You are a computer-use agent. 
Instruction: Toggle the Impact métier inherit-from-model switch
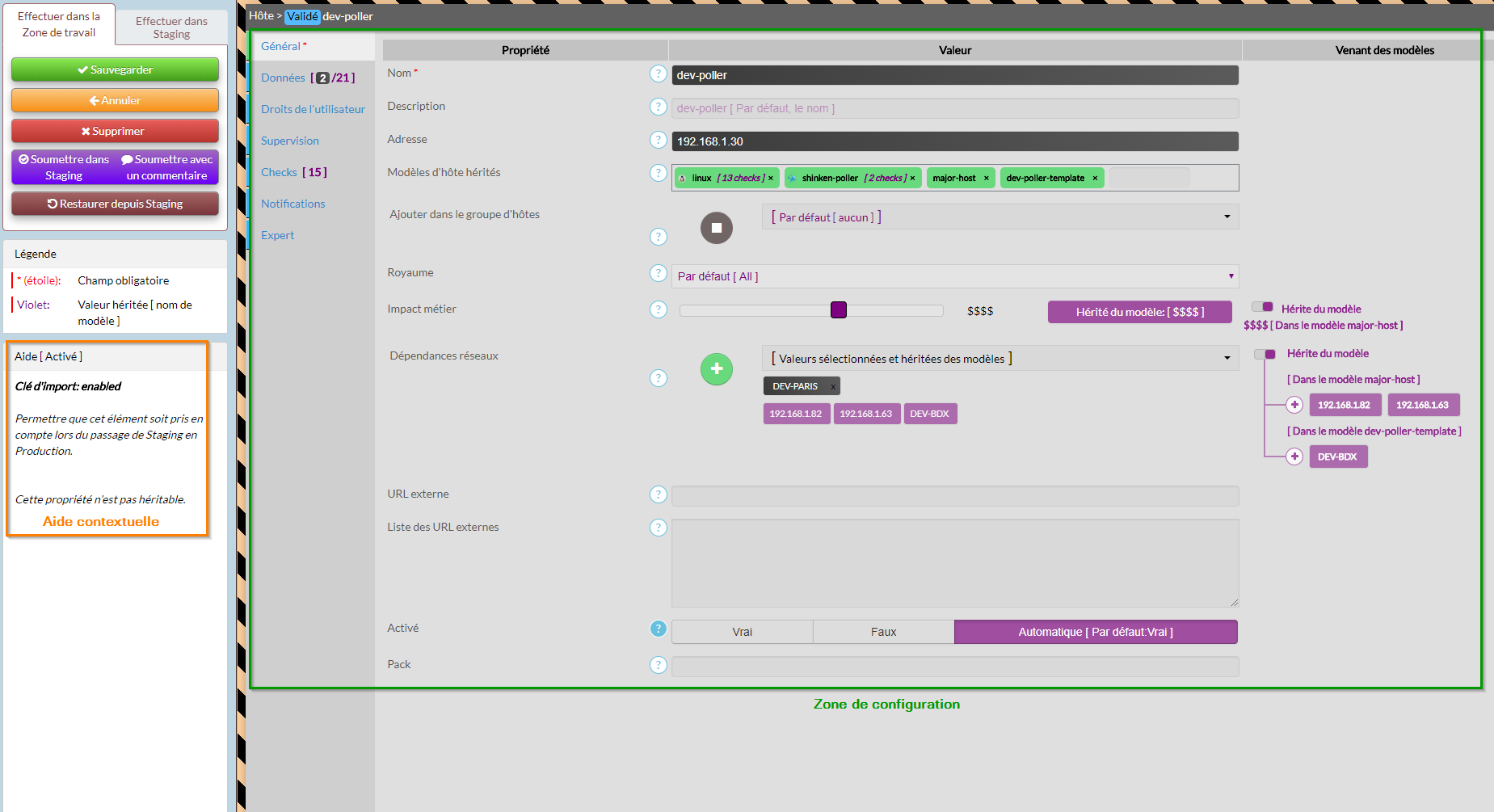point(1262,307)
